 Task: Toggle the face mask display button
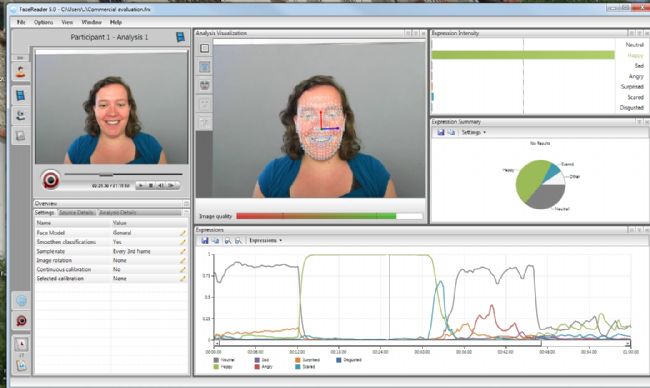click(204, 85)
